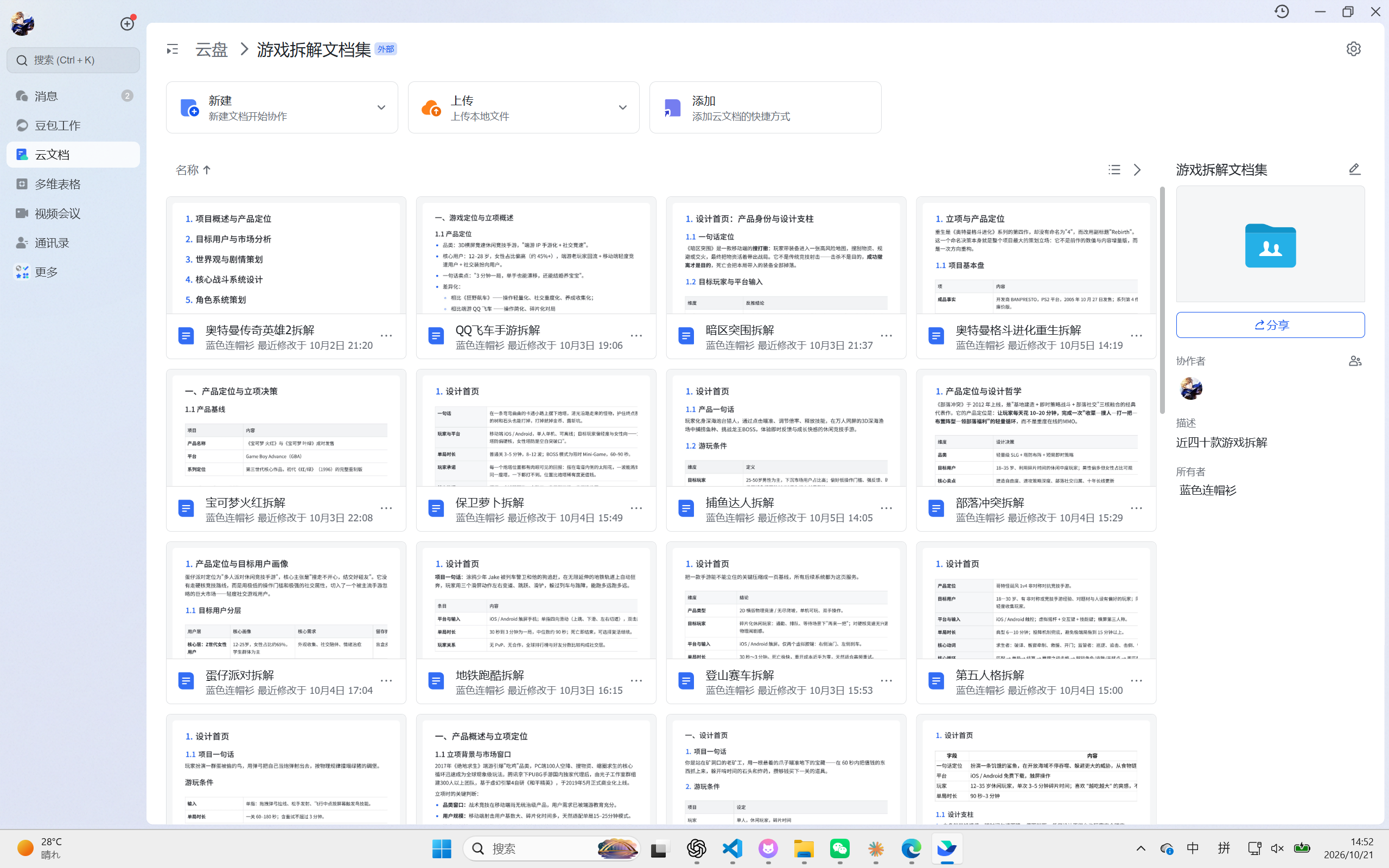The width and height of the screenshot is (1389, 868).
Task: Open 部落冲突拆解 thumbnail preview
Action: click(x=1035, y=428)
